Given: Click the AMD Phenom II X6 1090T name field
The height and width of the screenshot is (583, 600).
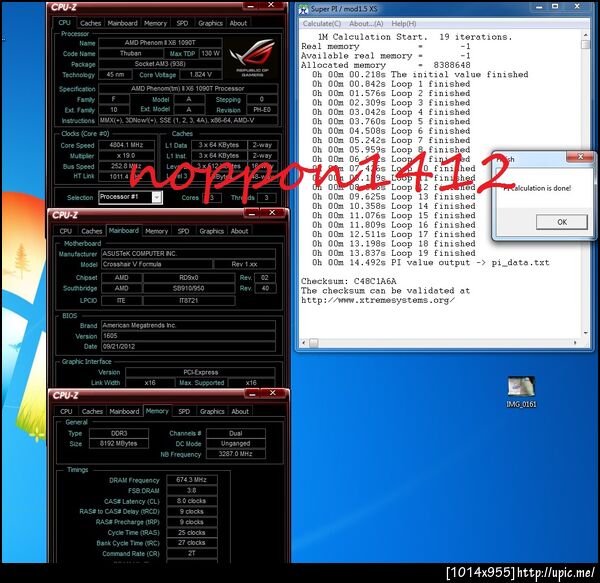Looking at the screenshot, I should pyautogui.click(x=160, y=43).
